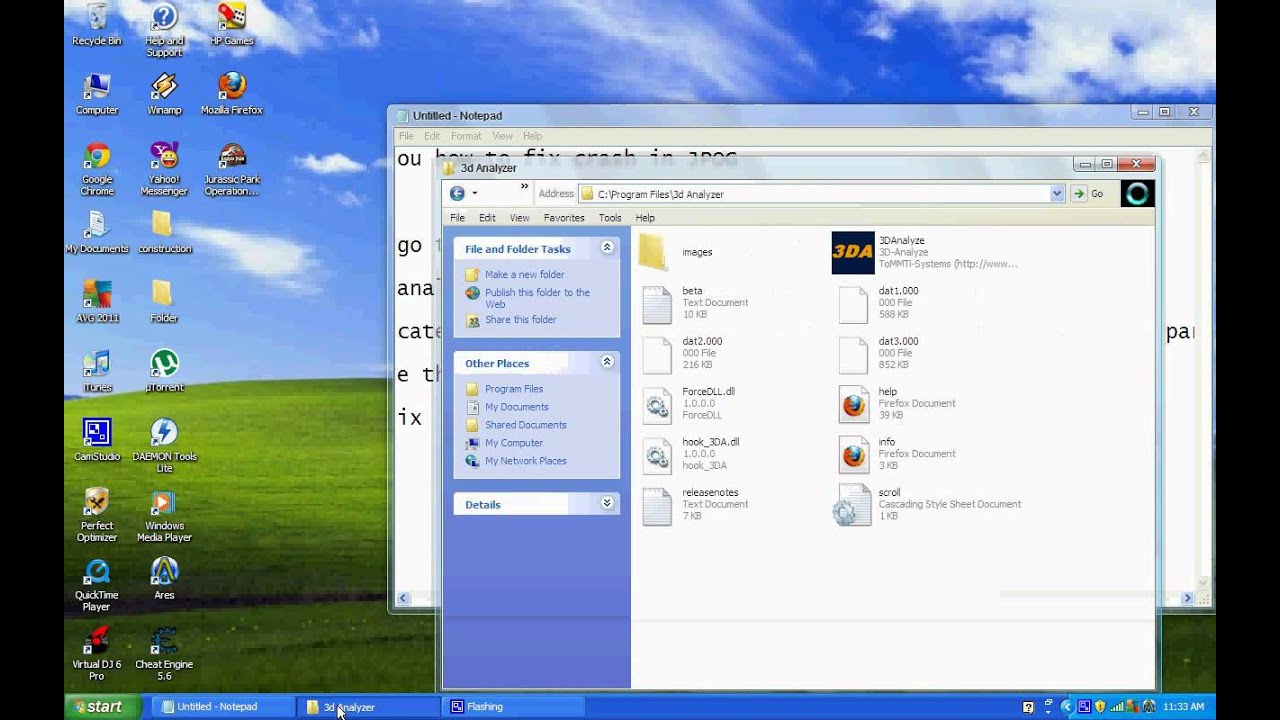
Task: Click the system tray clock 11:33 AM
Action: click(x=1183, y=706)
